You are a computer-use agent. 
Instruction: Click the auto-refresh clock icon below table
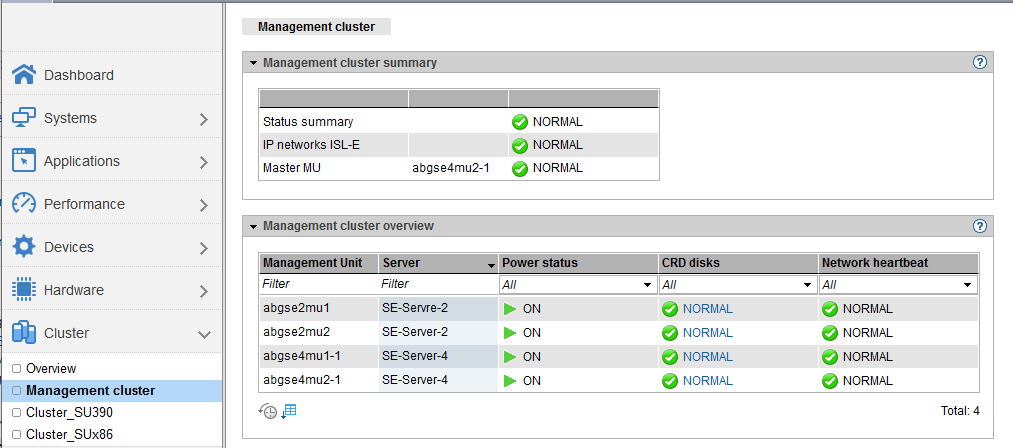267,411
